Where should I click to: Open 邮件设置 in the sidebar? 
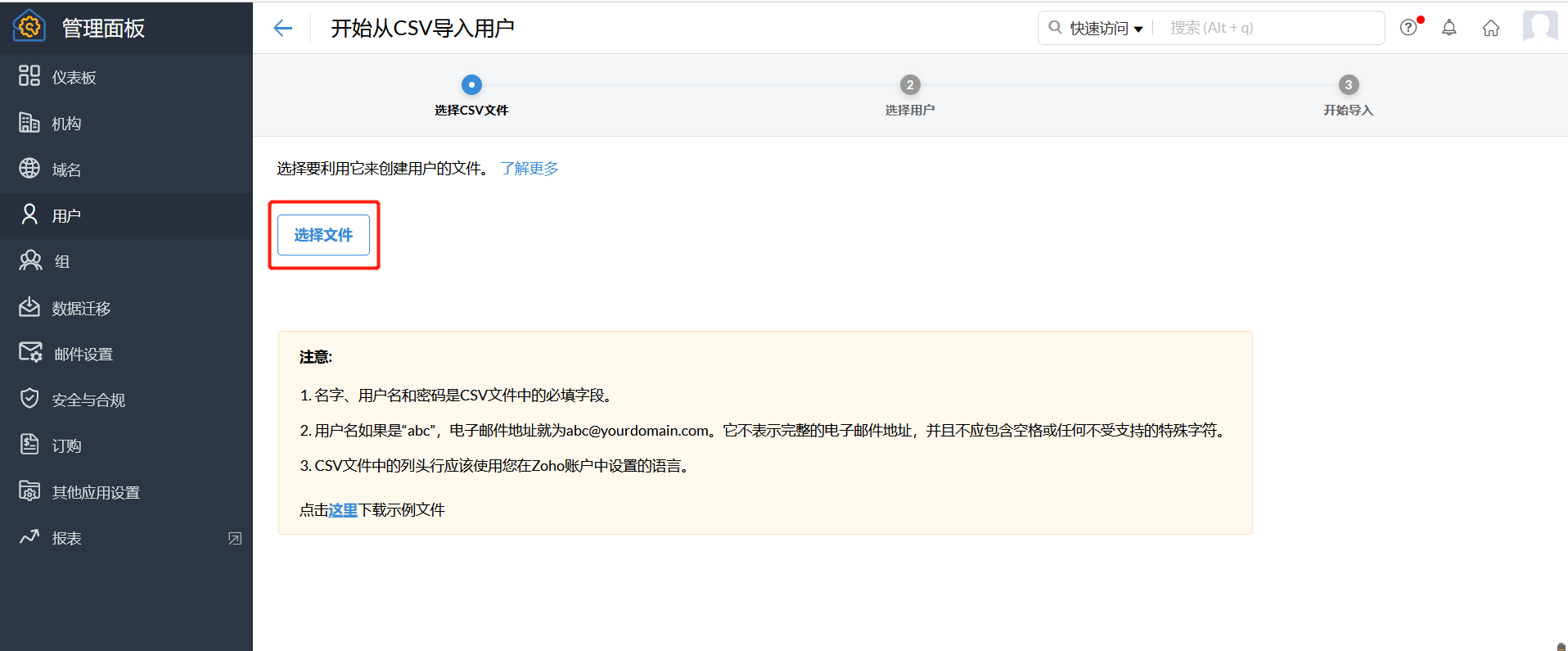point(83,355)
